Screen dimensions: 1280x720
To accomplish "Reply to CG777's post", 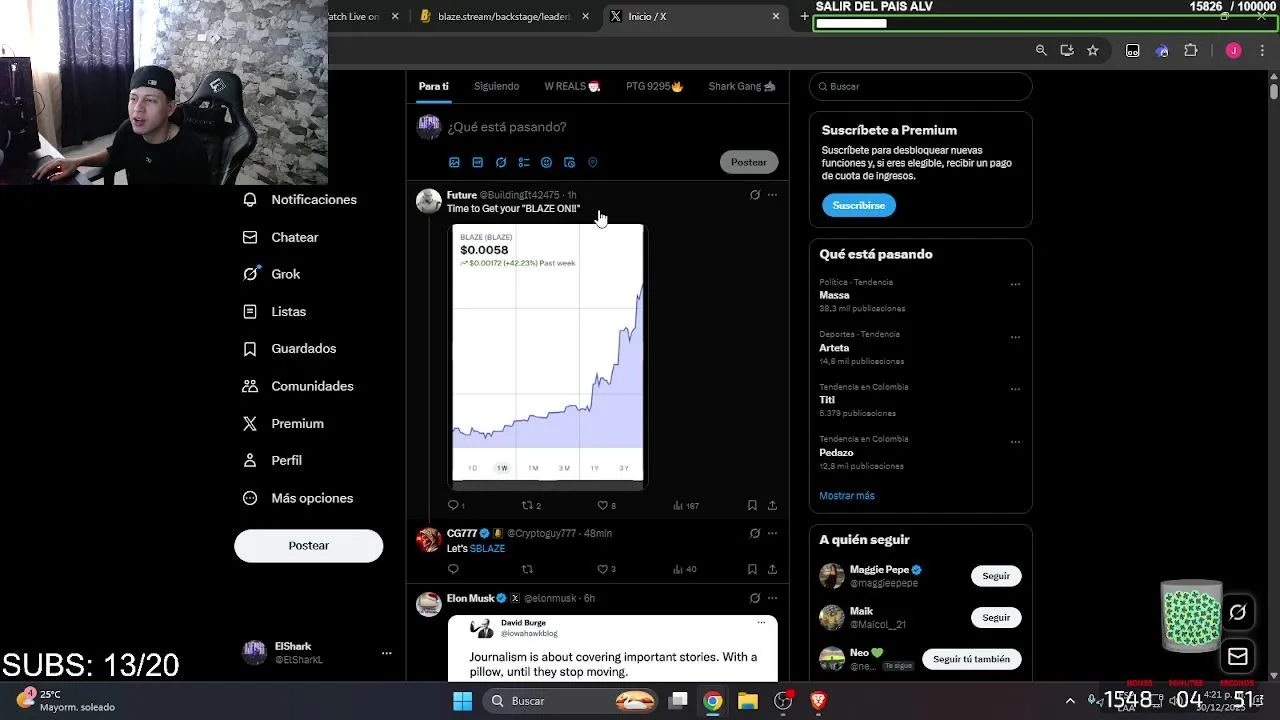I will (453, 569).
